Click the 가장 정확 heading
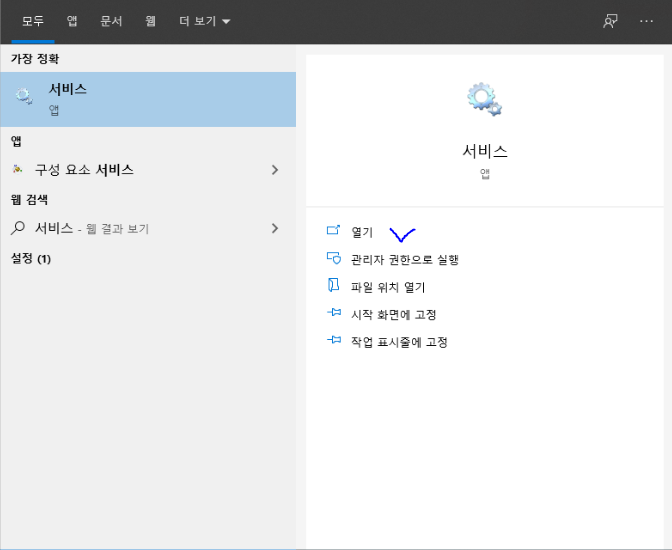 (35, 59)
